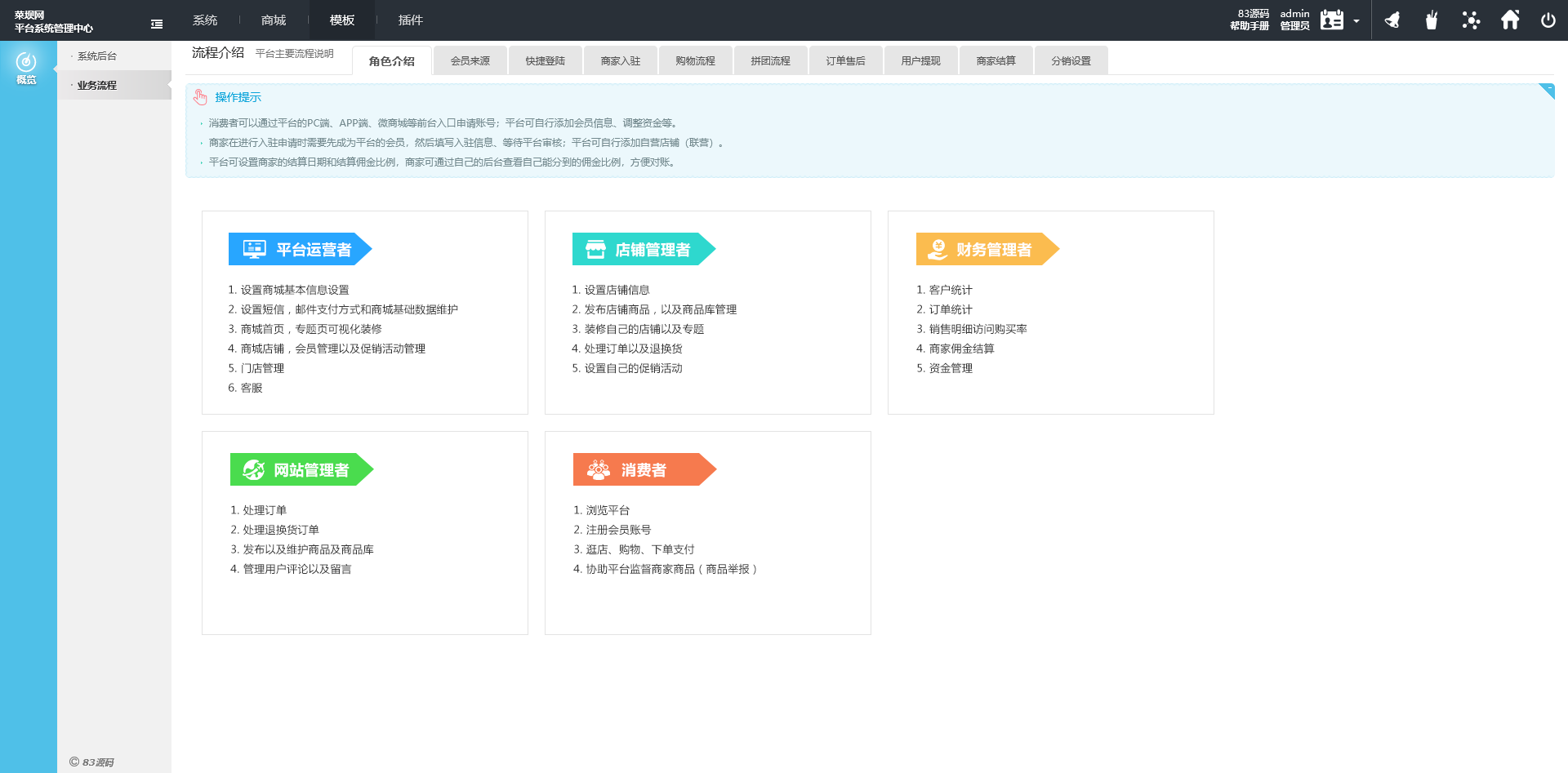This screenshot has height=773, width=1568.
Task: Open the admin ID card profile icon
Action: 1332,20
